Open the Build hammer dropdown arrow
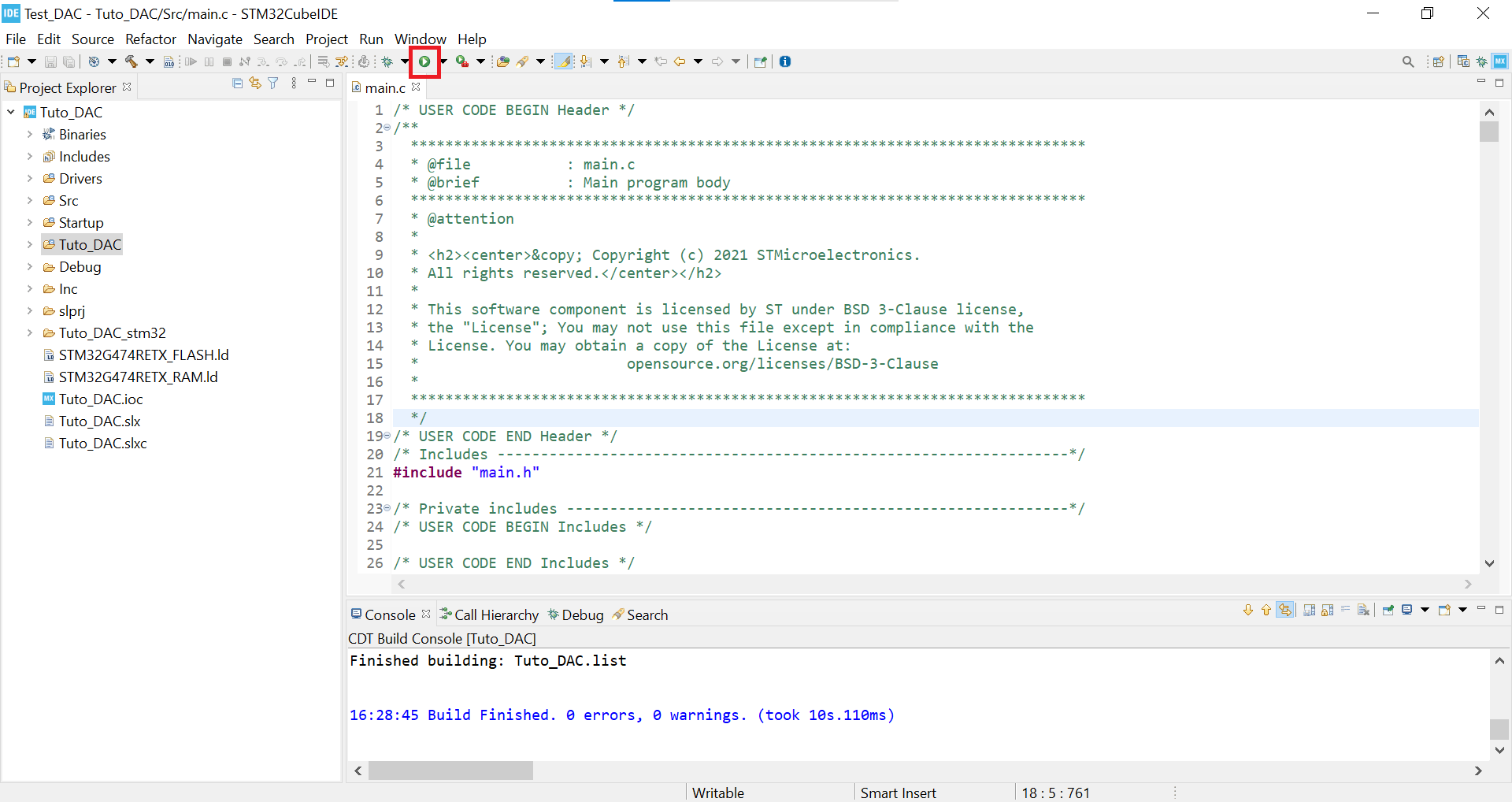Image resolution: width=1512 pixels, height=802 pixels. click(150, 61)
